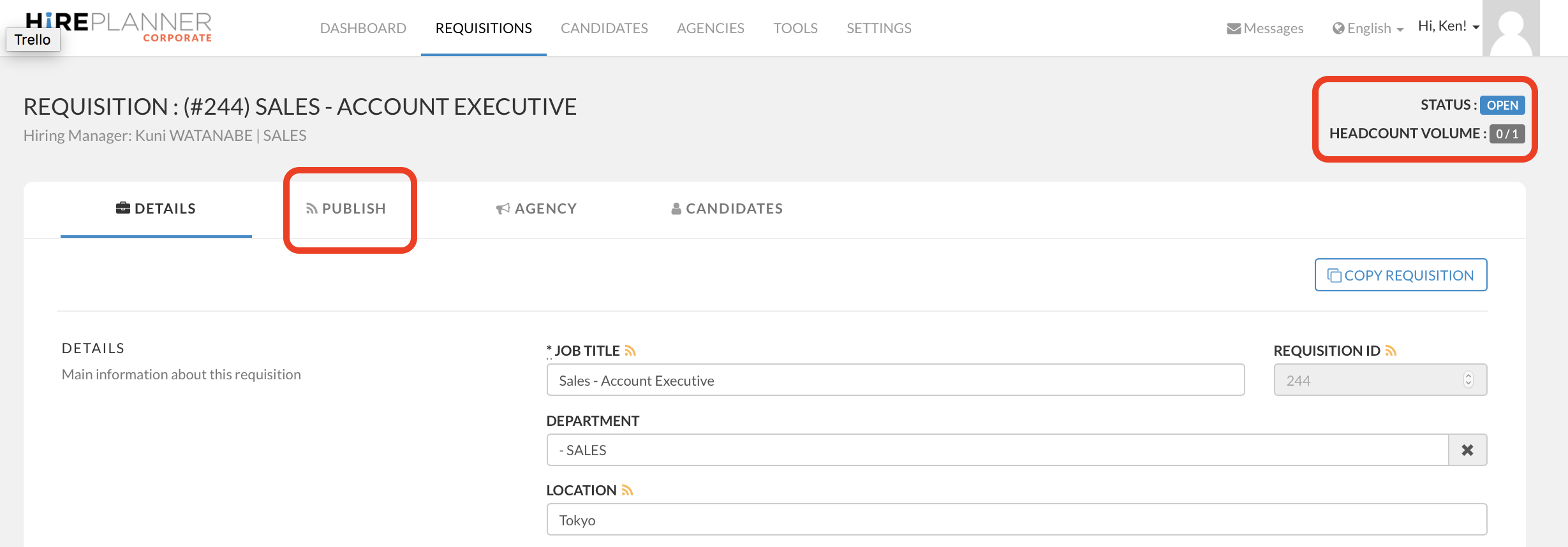Click the RSS icon beside Requisition ID
The image size is (1568, 547).
tap(1391, 351)
